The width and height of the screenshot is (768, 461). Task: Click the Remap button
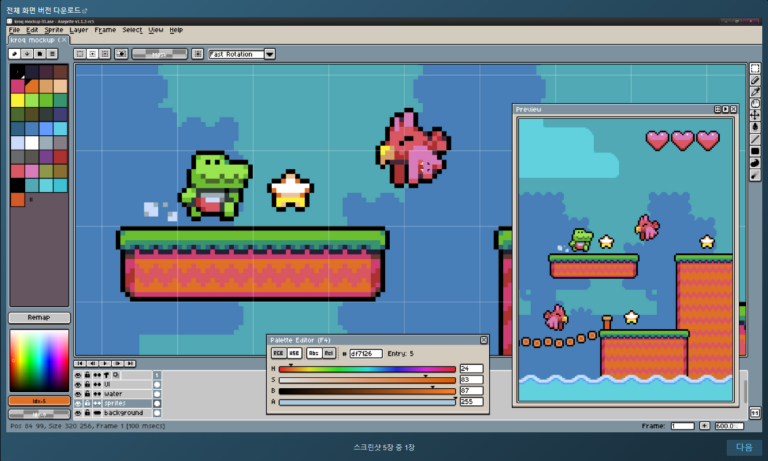39,317
